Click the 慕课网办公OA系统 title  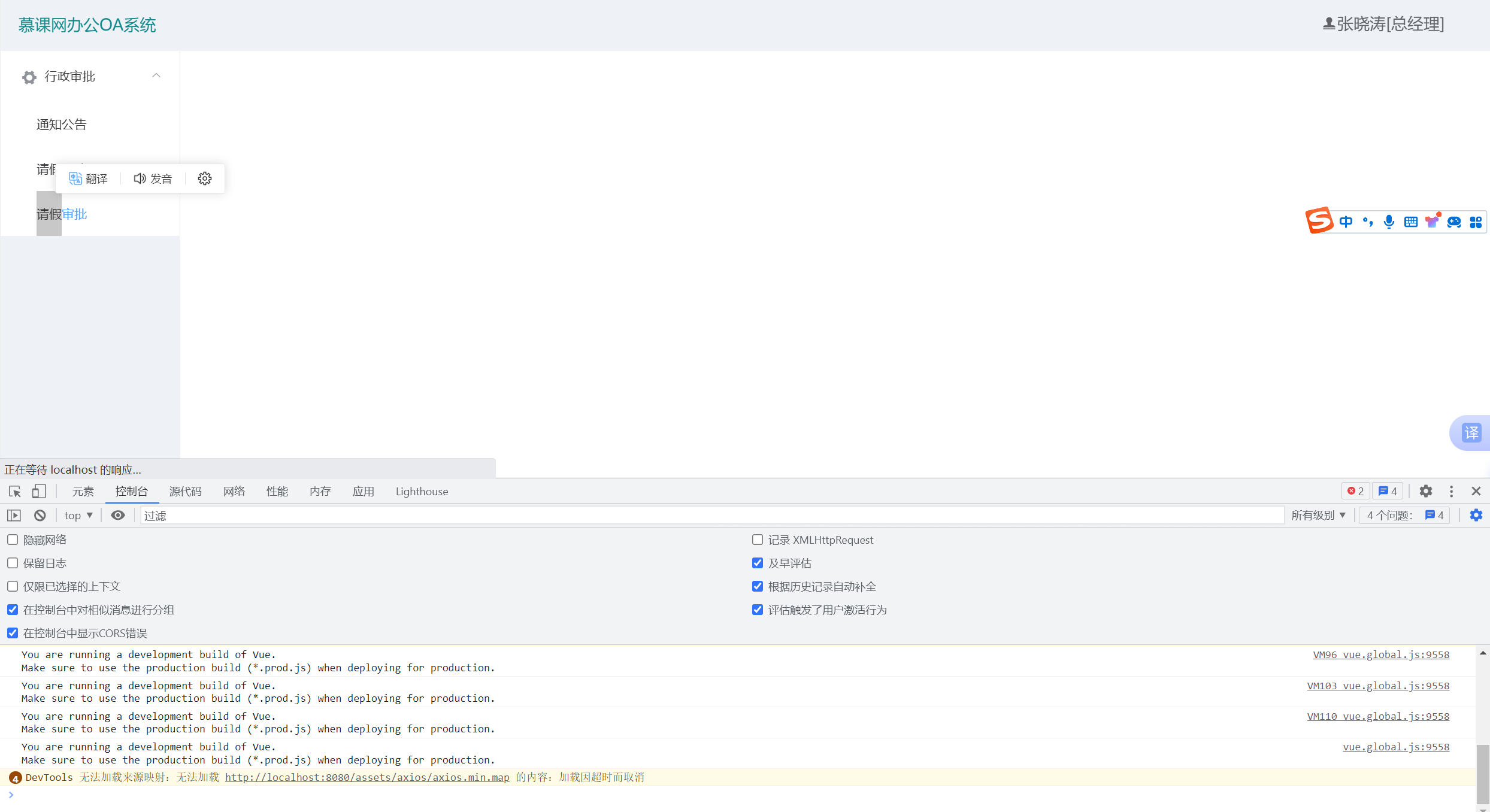tap(87, 25)
